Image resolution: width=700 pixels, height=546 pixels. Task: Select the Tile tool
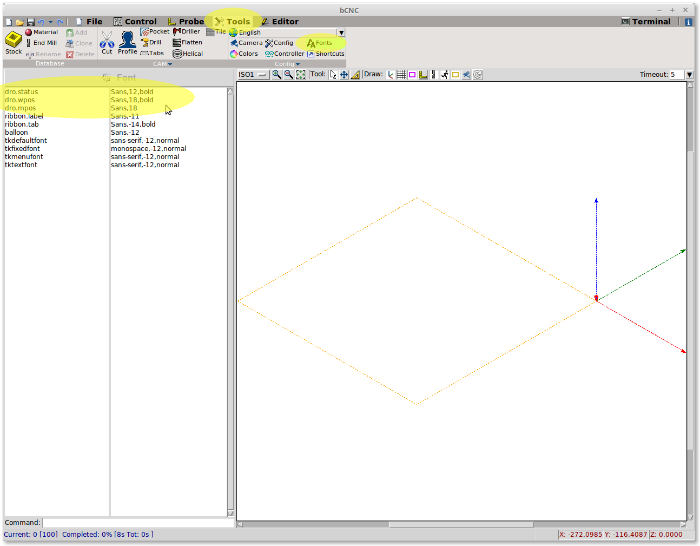point(216,32)
